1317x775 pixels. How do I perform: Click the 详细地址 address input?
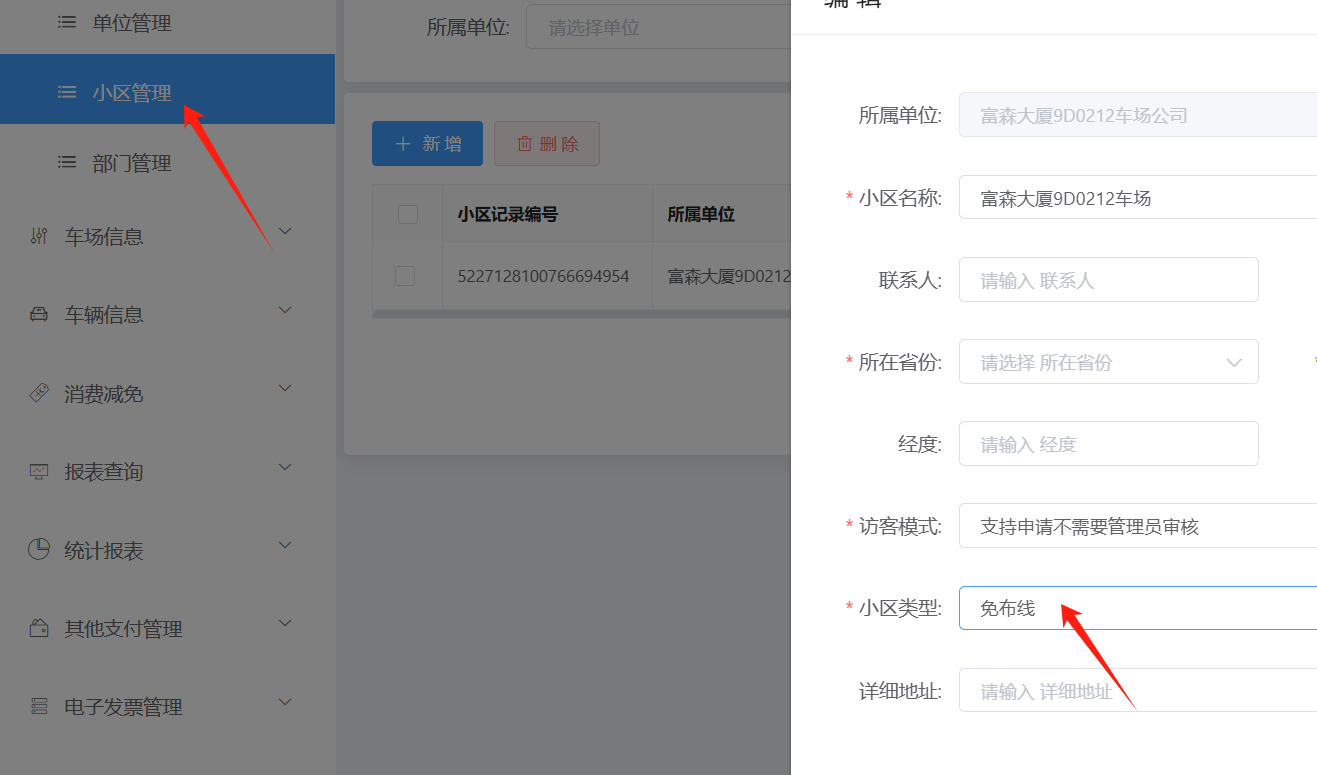pyautogui.click(x=1138, y=690)
